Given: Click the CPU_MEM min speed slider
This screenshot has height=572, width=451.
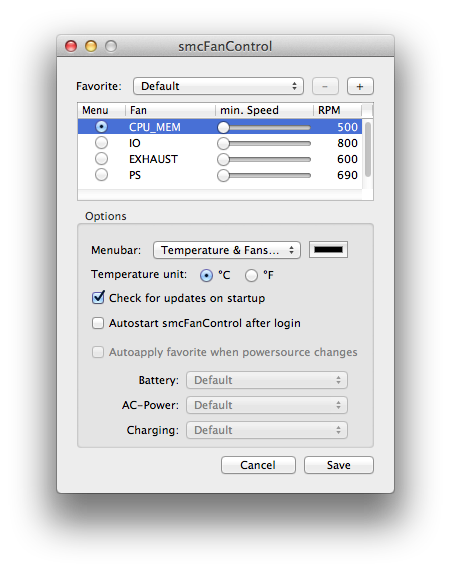Looking at the screenshot, I should click(264, 127).
